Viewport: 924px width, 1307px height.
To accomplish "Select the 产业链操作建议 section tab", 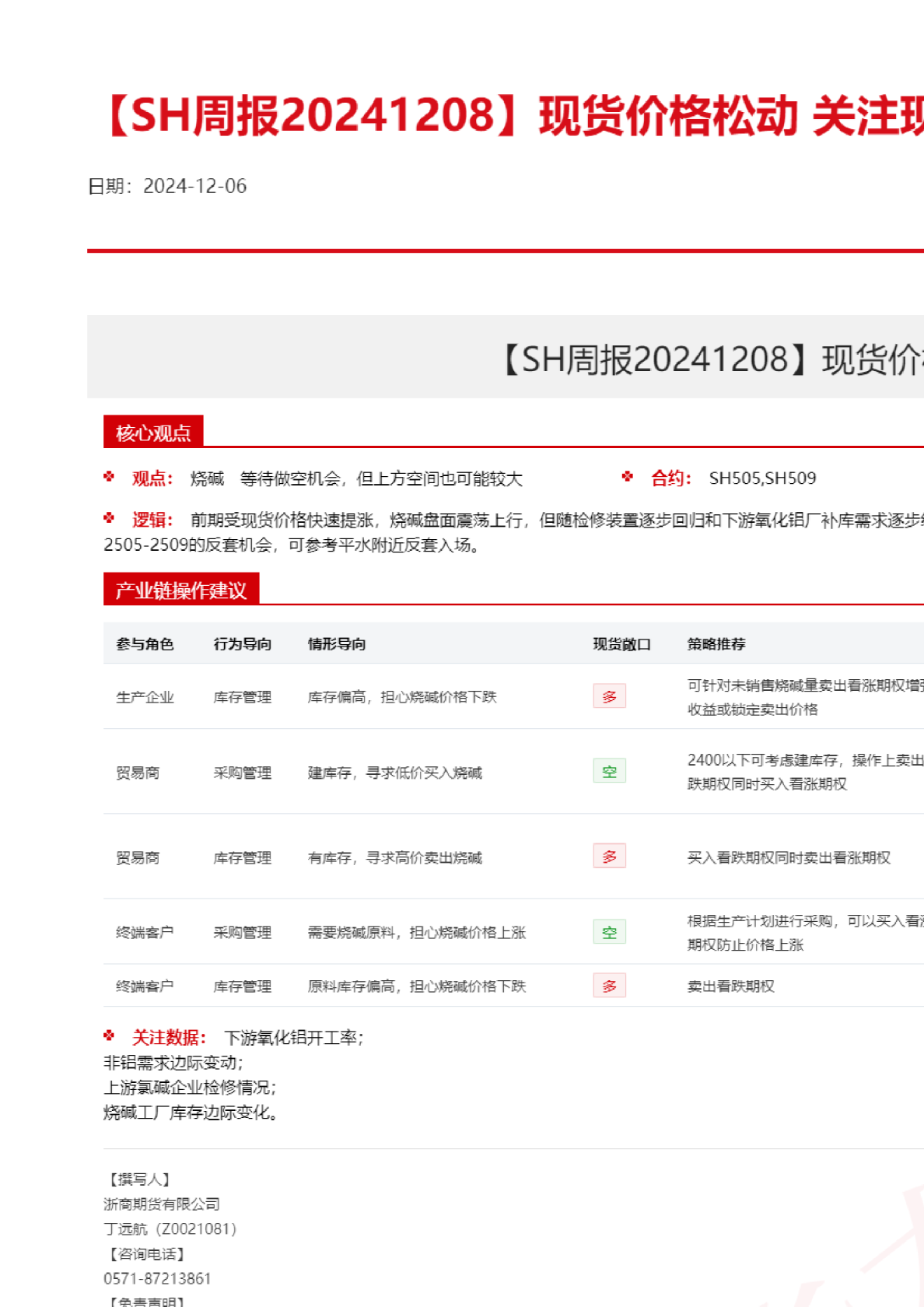I will pyautogui.click(x=180, y=590).
